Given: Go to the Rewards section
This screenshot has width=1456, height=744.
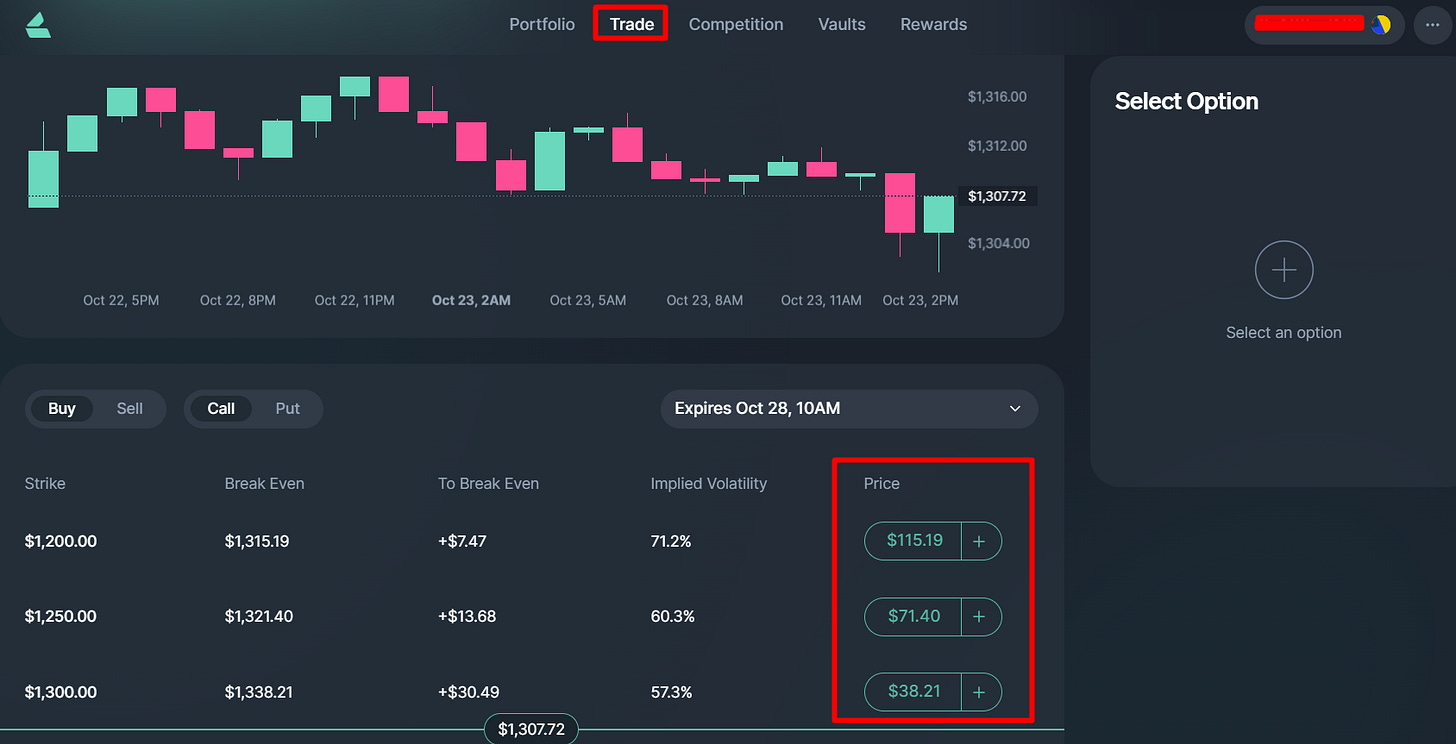Looking at the screenshot, I should click(x=933, y=24).
